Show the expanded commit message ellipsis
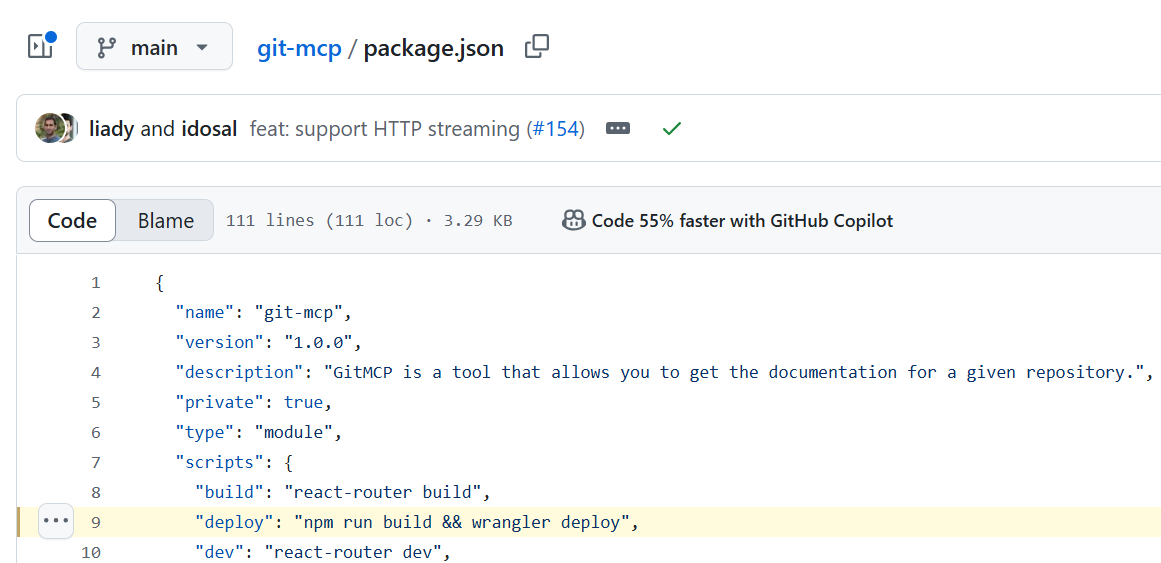 618,128
